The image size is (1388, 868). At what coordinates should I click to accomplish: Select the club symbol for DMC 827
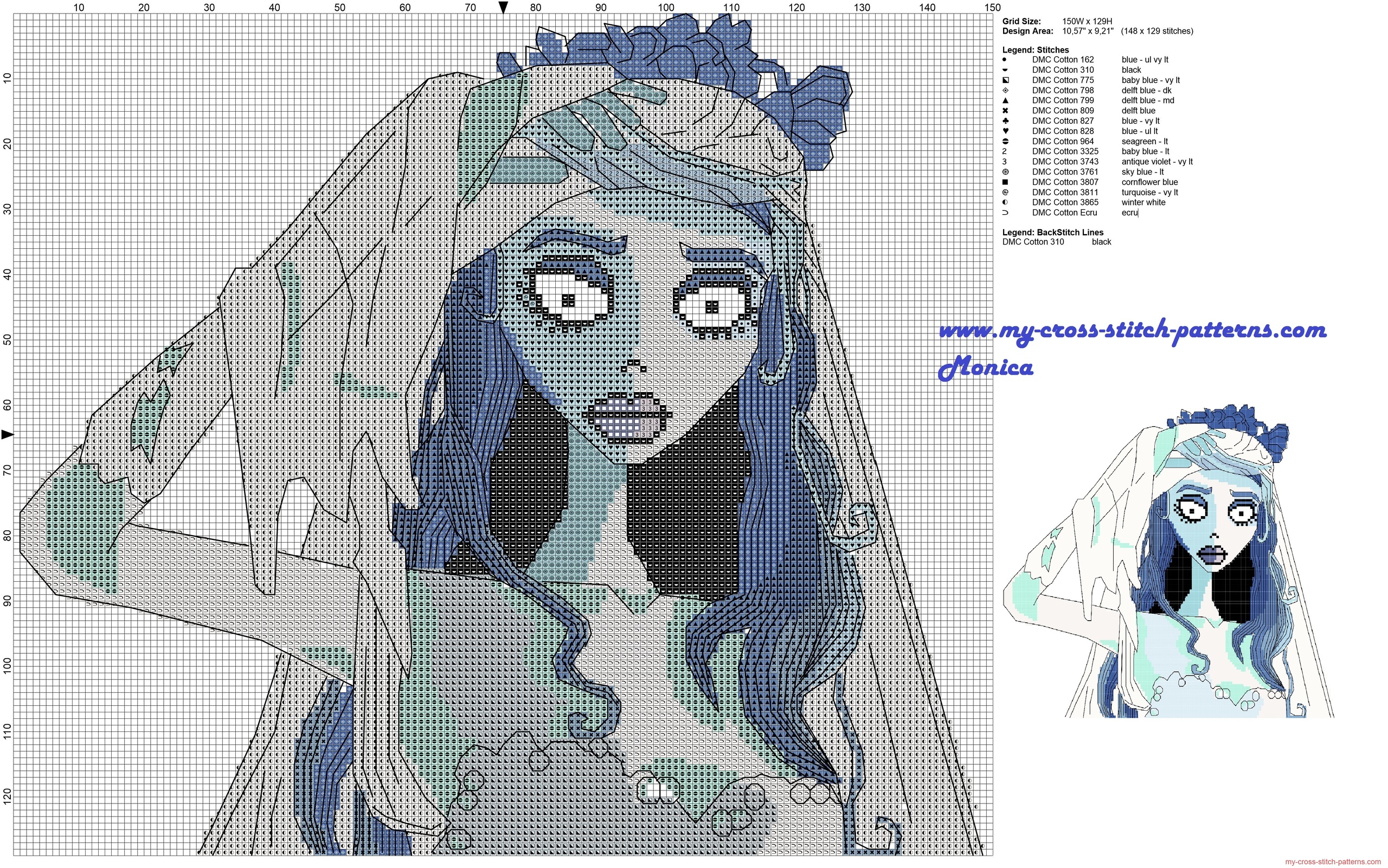(x=1005, y=121)
